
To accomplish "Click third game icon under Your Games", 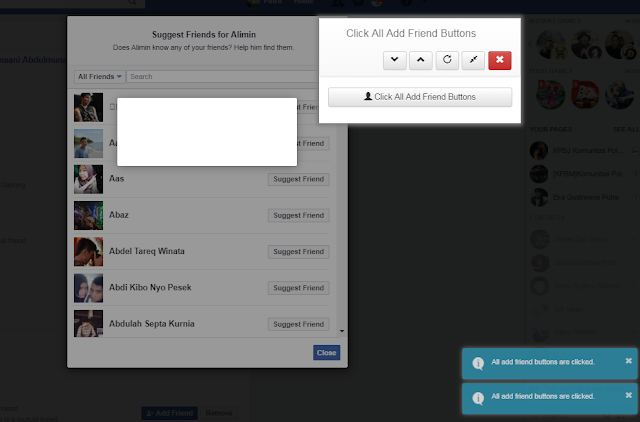I will click(x=619, y=94).
